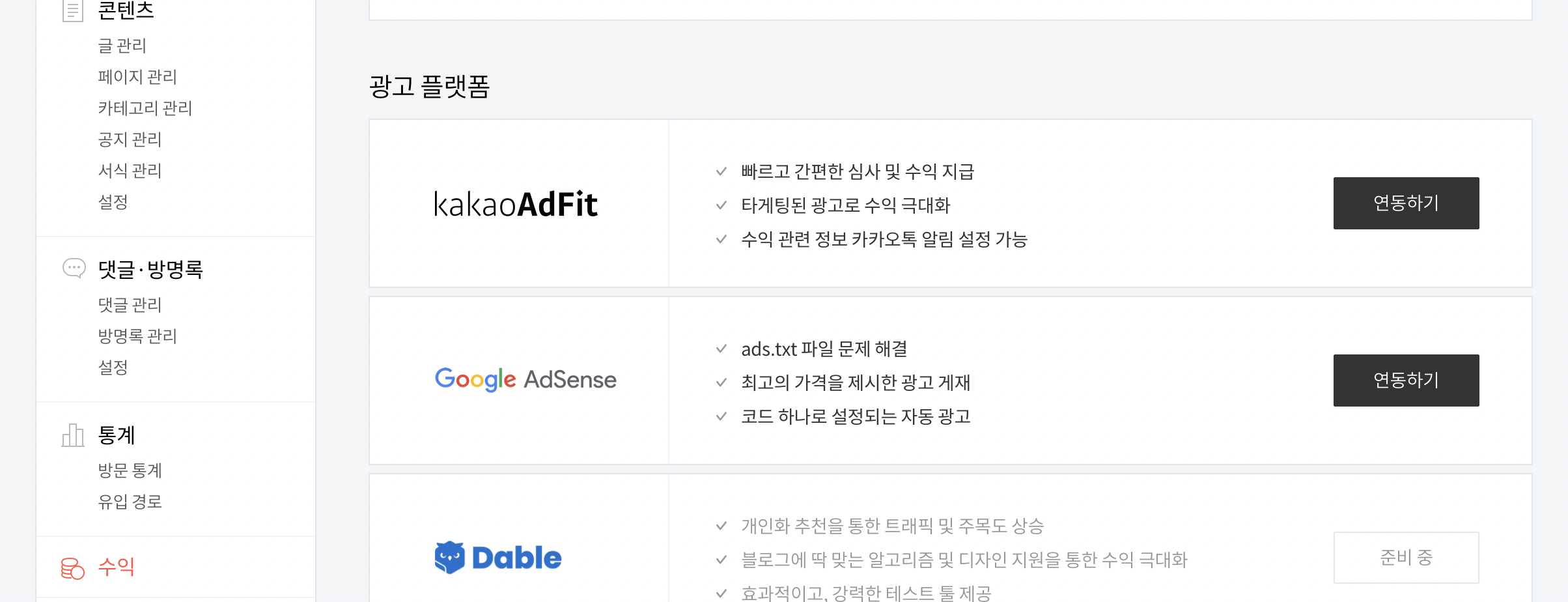Click checkmark beside 코드 하나로 설정되는 자동 광고
This screenshot has width=1568, height=602.
click(x=721, y=416)
